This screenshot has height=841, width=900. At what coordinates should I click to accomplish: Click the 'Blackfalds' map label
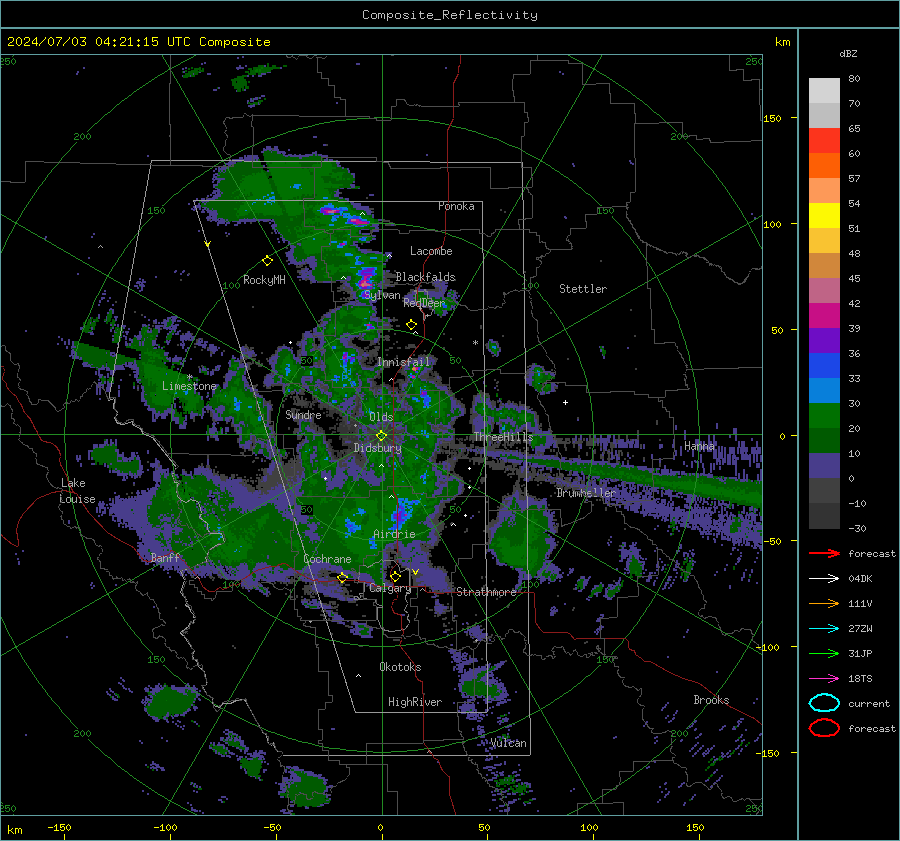(x=425, y=277)
